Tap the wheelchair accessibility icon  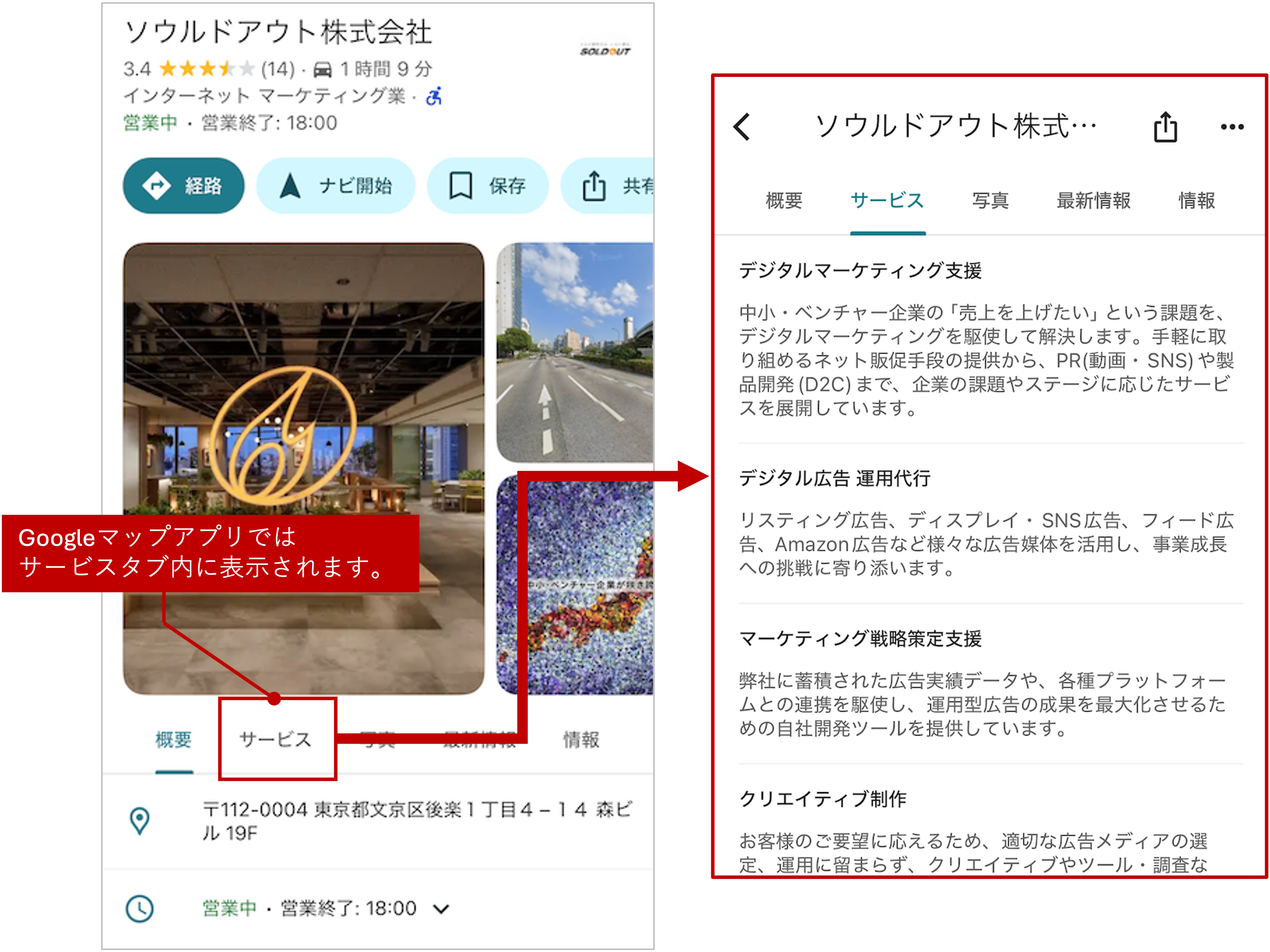(x=434, y=96)
